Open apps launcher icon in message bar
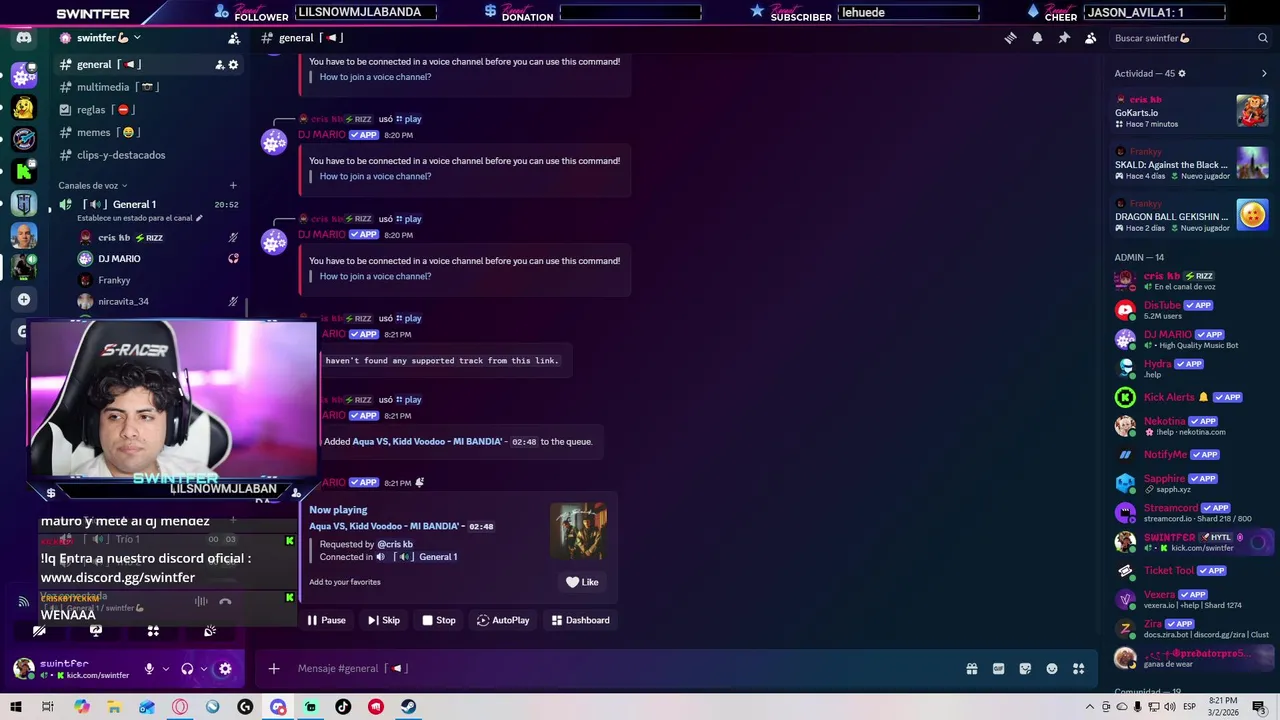This screenshot has height=720, width=1280. [x=1079, y=669]
